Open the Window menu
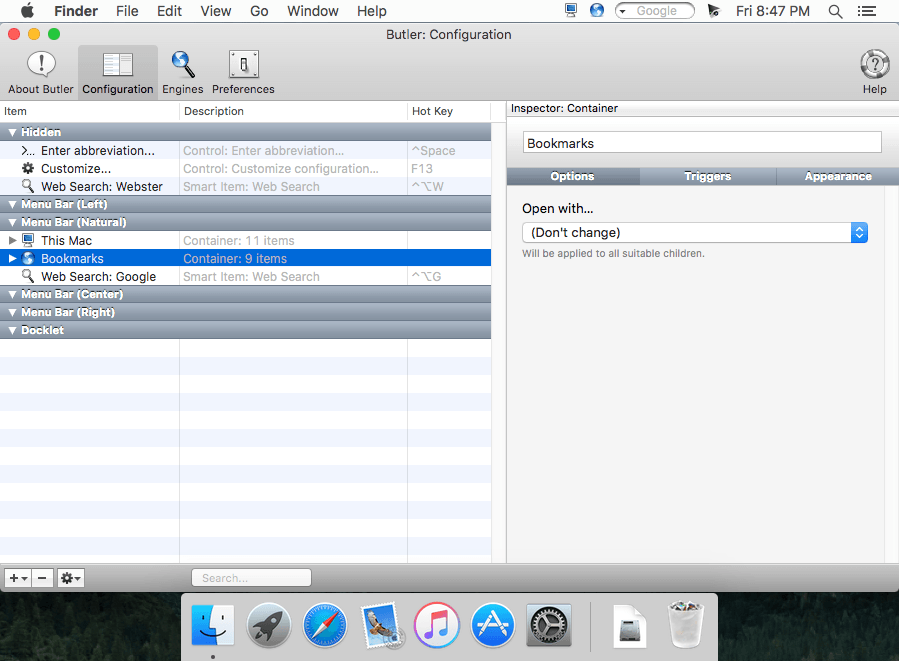The width and height of the screenshot is (899, 661). 312,11
